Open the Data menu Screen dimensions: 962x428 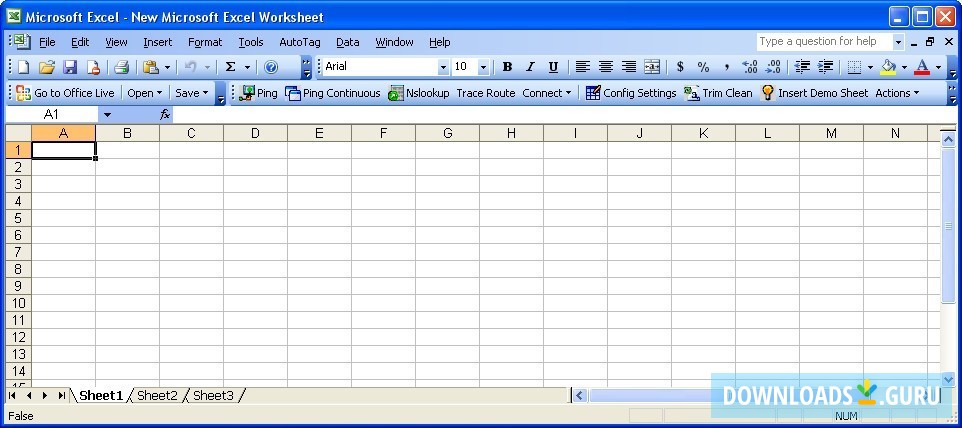[x=347, y=42]
